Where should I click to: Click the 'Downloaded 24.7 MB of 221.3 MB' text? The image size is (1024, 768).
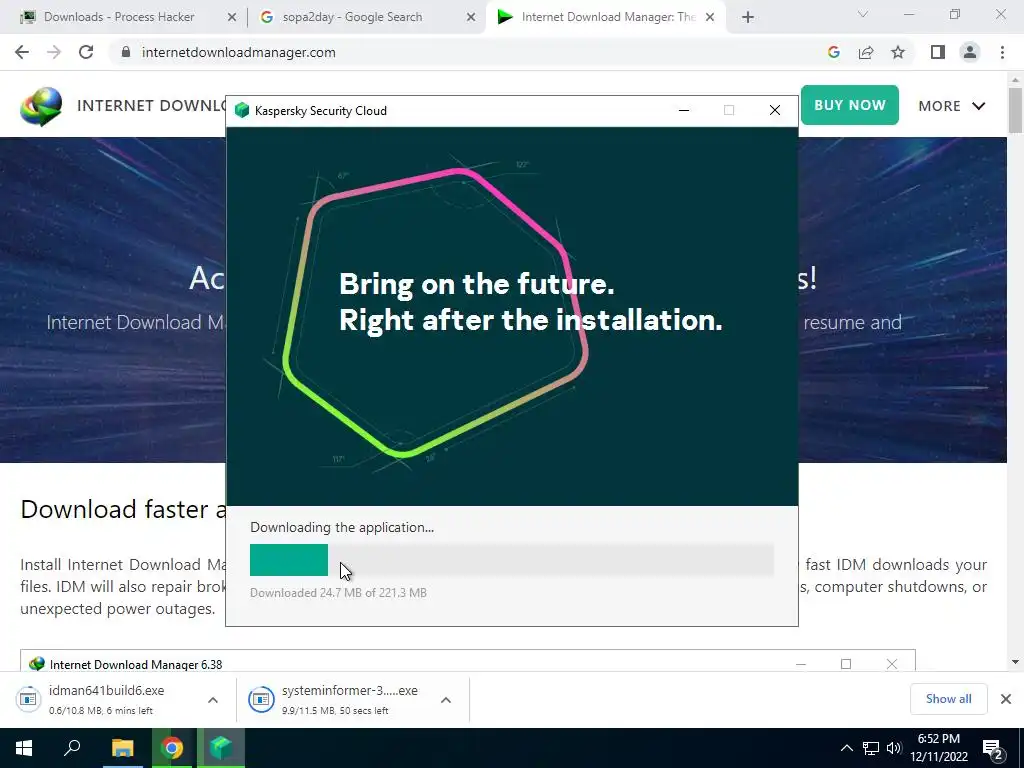point(338,593)
